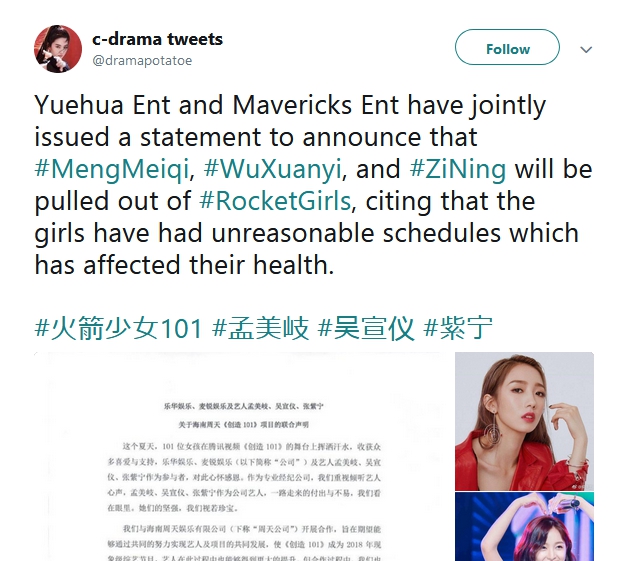View the photo of woman in red jacket
The width and height of the screenshot is (622, 561).
click(x=524, y=421)
